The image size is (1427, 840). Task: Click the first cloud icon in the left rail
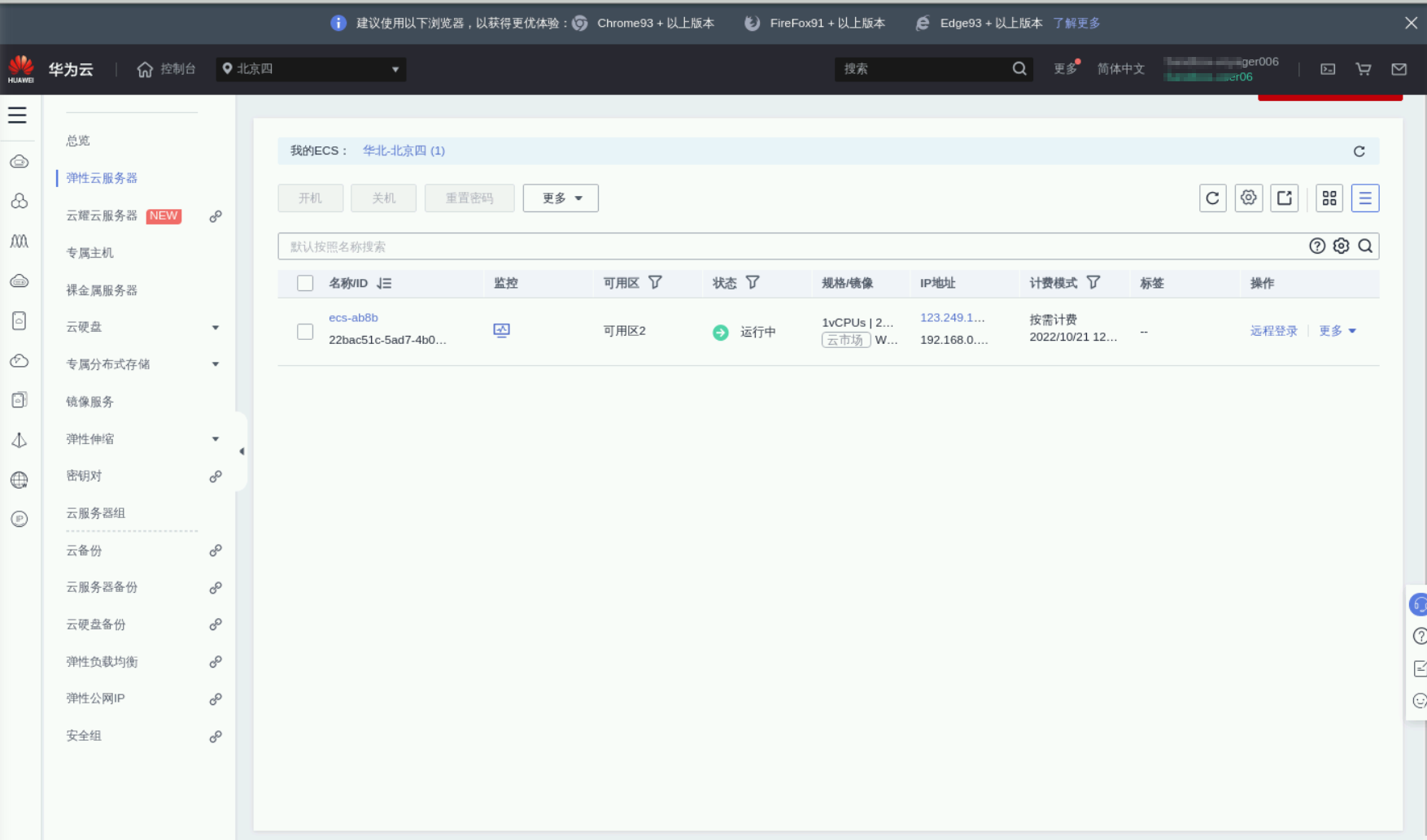coord(20,162)
